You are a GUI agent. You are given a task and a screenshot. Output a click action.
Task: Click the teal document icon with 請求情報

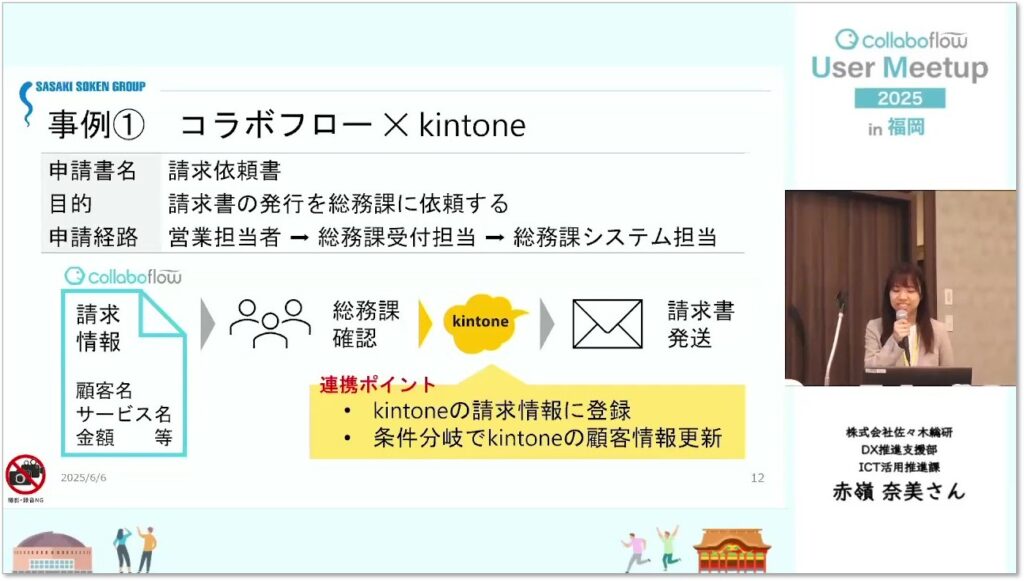pos(124,373)
